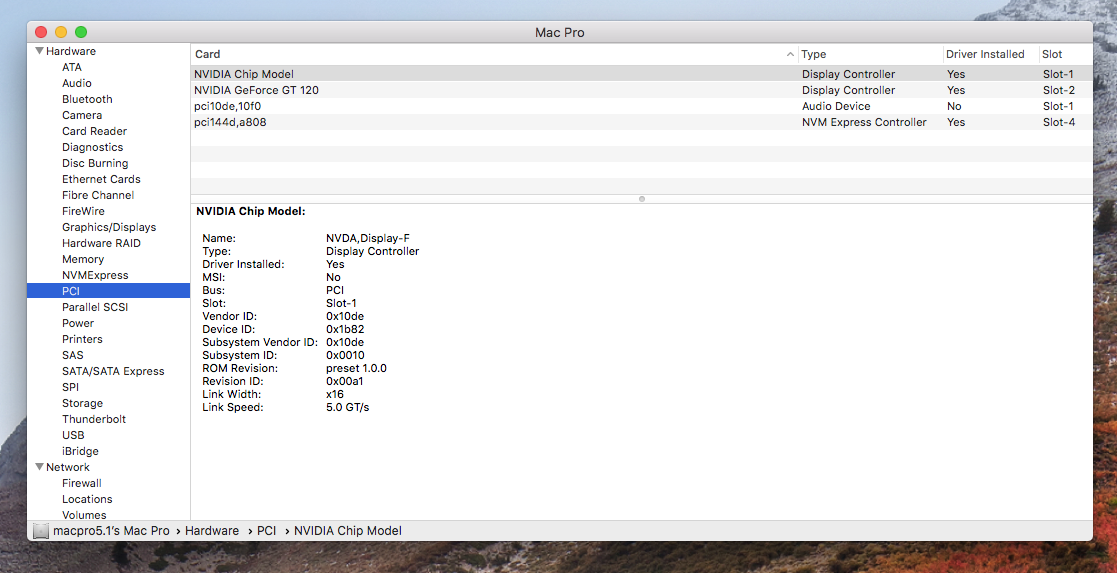
Task: Minimize window with the yellow button
Action: click(61, 32)
